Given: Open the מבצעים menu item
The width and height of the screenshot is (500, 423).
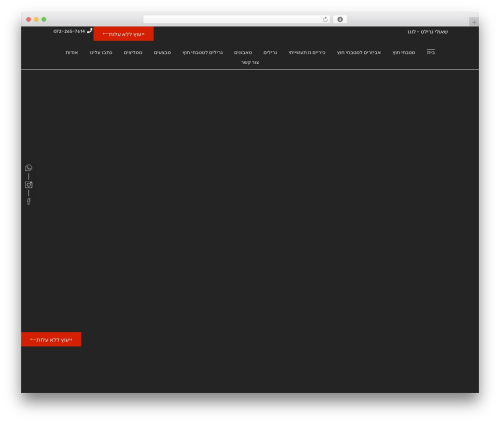Looking at the screenshot, I should pyautogui.click(x=162, y=52).
